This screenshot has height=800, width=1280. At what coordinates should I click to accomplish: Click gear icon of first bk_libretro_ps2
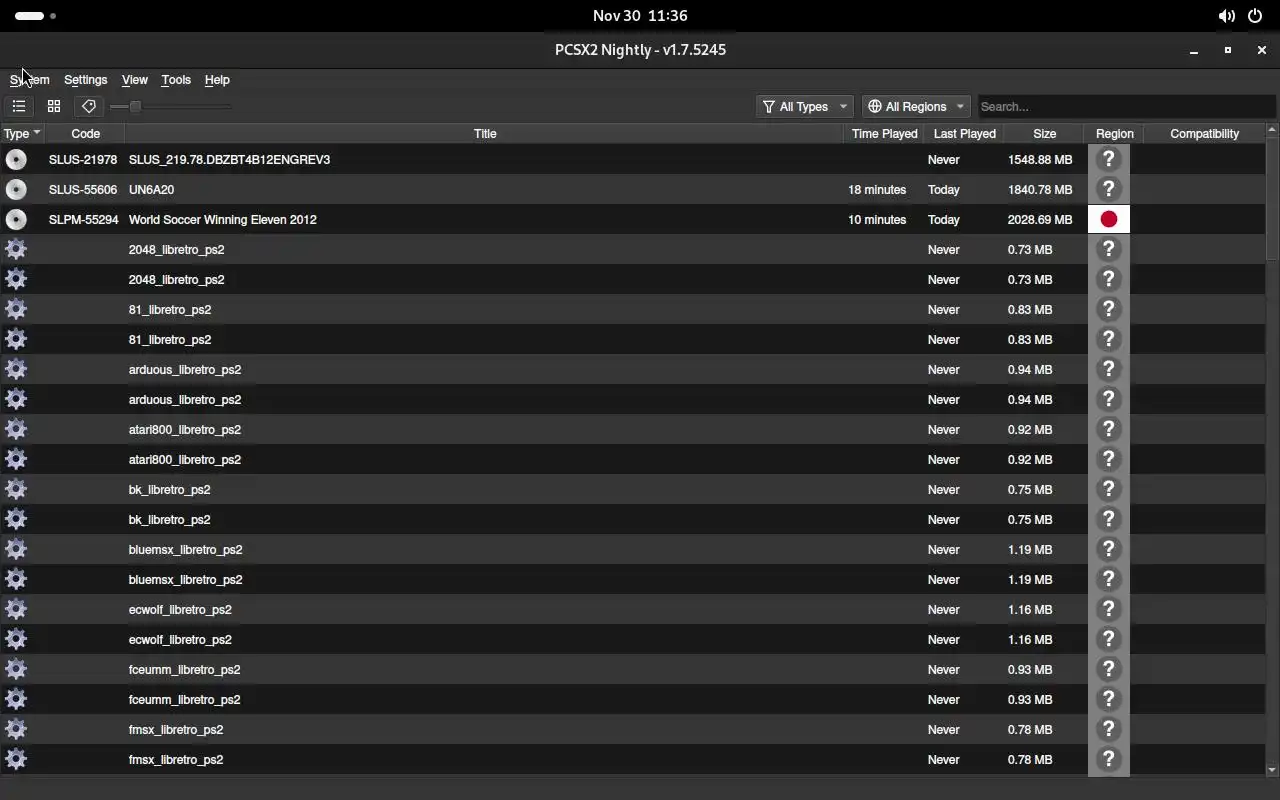coord(16,489)
